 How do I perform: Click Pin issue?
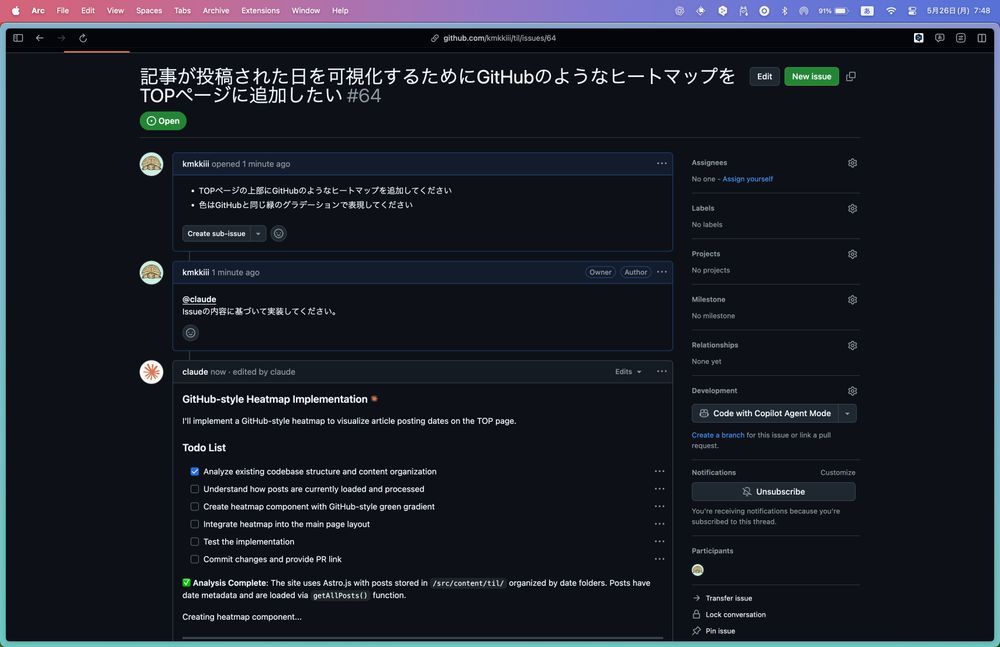point(714,631)
